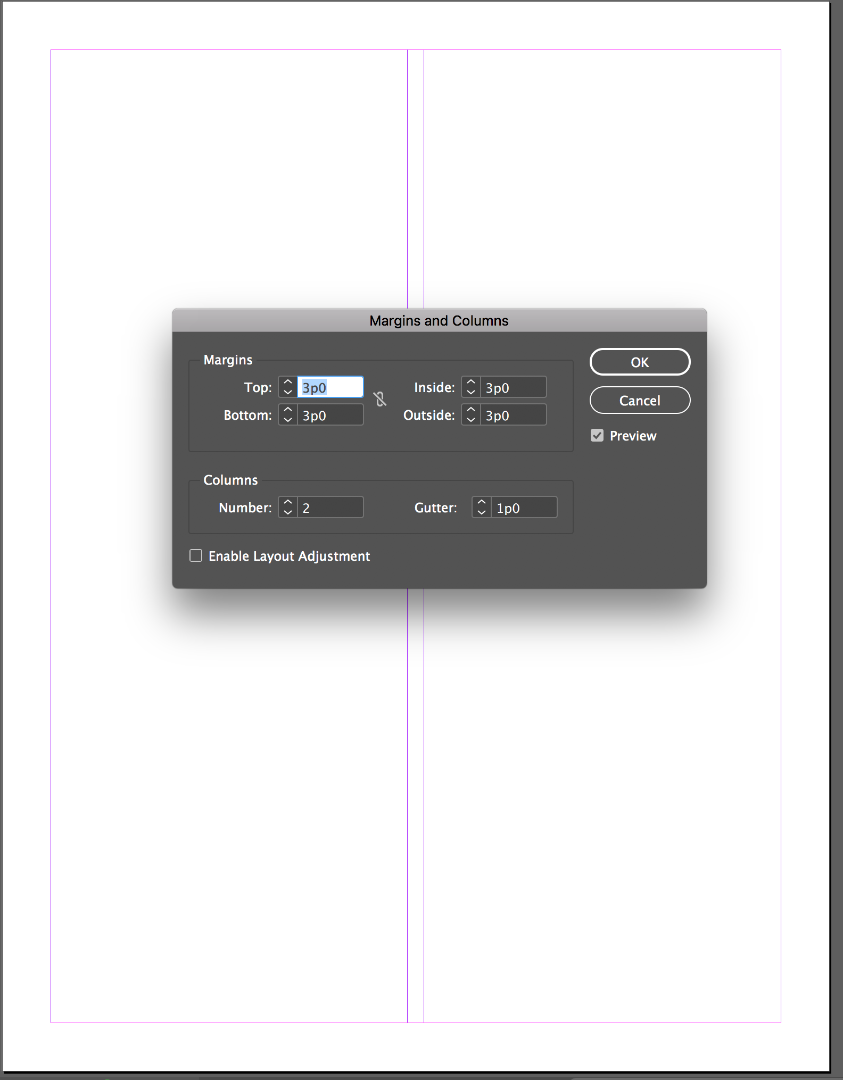This screenshot has height=1080, width=843.
Task: Click the Outside margin stepper arrows
Action: (x=471, y=415)
